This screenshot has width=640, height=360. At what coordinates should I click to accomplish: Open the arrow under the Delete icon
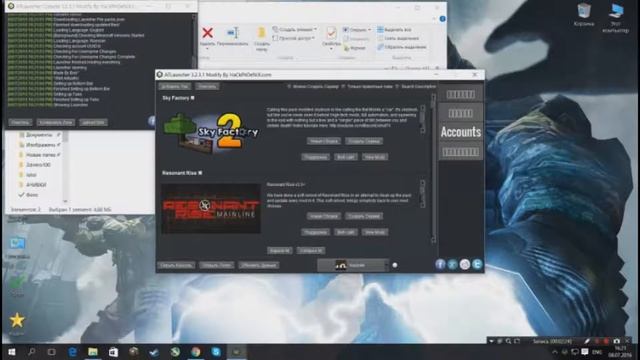click(x=207, y=49)
